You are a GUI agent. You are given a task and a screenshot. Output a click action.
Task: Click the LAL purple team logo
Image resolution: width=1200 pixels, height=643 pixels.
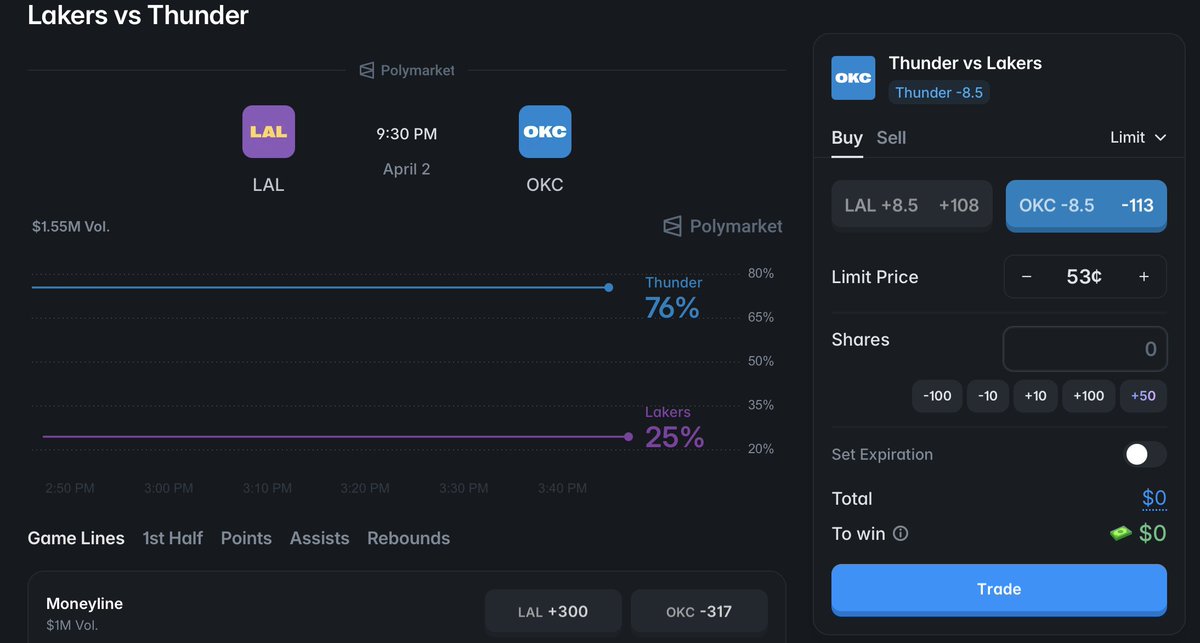268,131
